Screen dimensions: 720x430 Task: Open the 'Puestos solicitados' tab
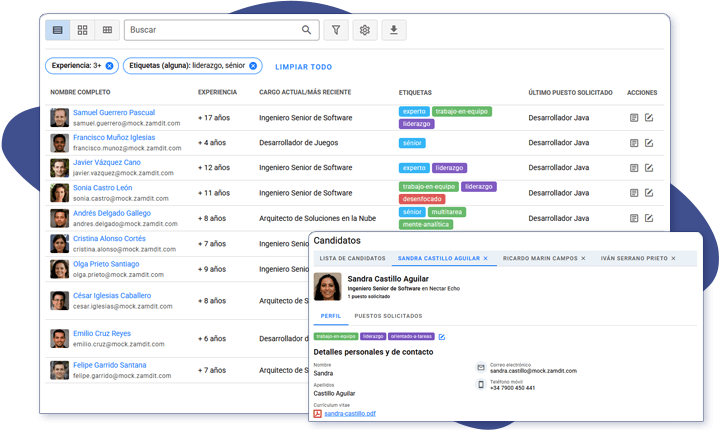point(388,315)
